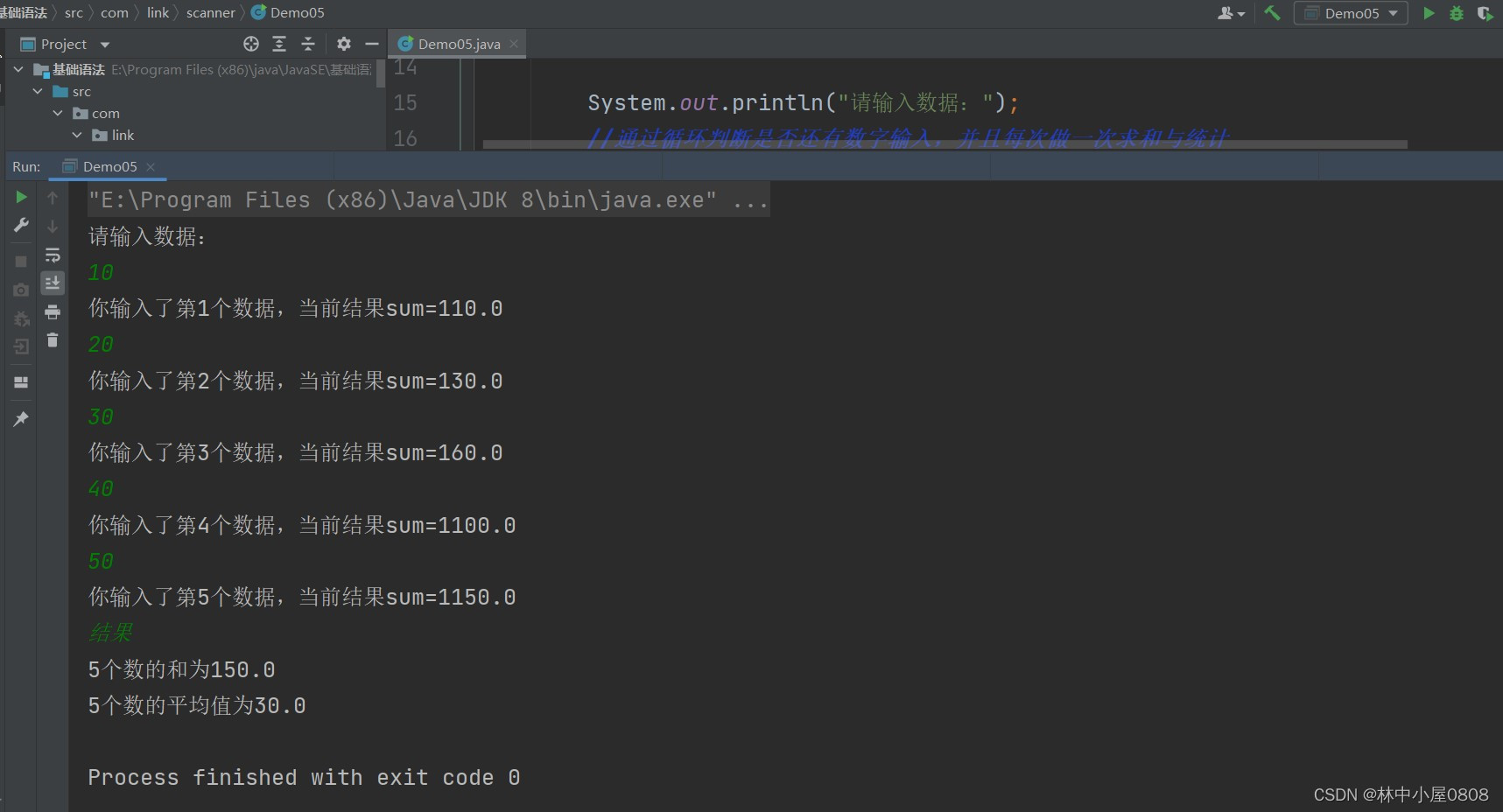The height and width of the screenshot is (812, 1503).
Task: Click the attach debugger bug icon in Run panel
Action: tap(21, 318)
